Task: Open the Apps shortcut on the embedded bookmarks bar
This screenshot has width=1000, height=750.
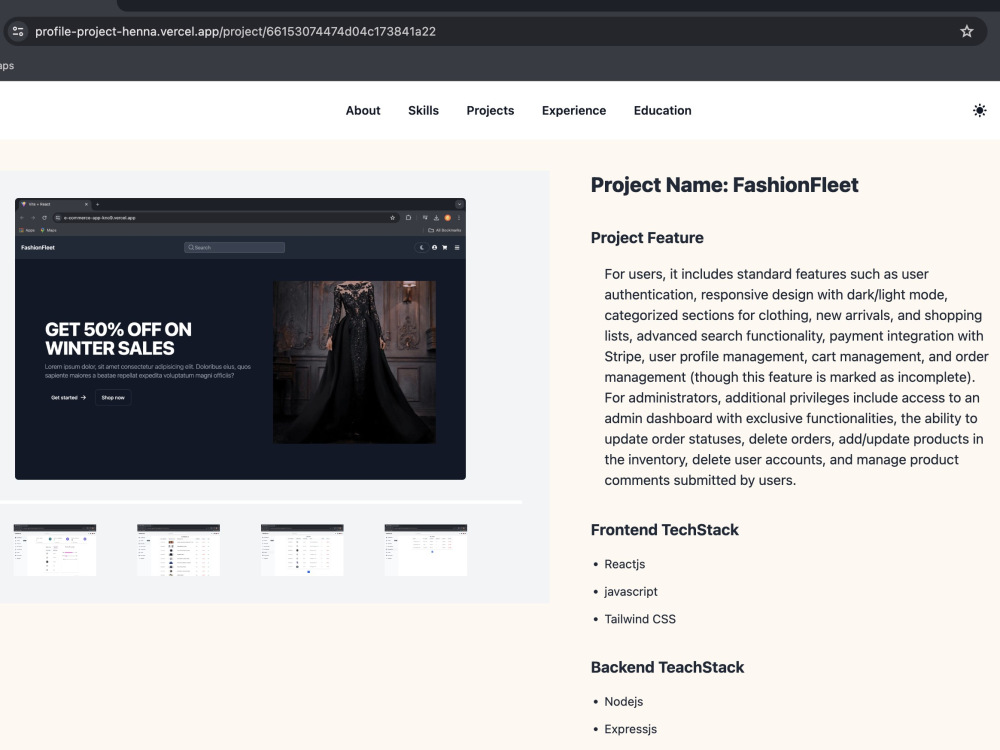Action: [28, 229]
